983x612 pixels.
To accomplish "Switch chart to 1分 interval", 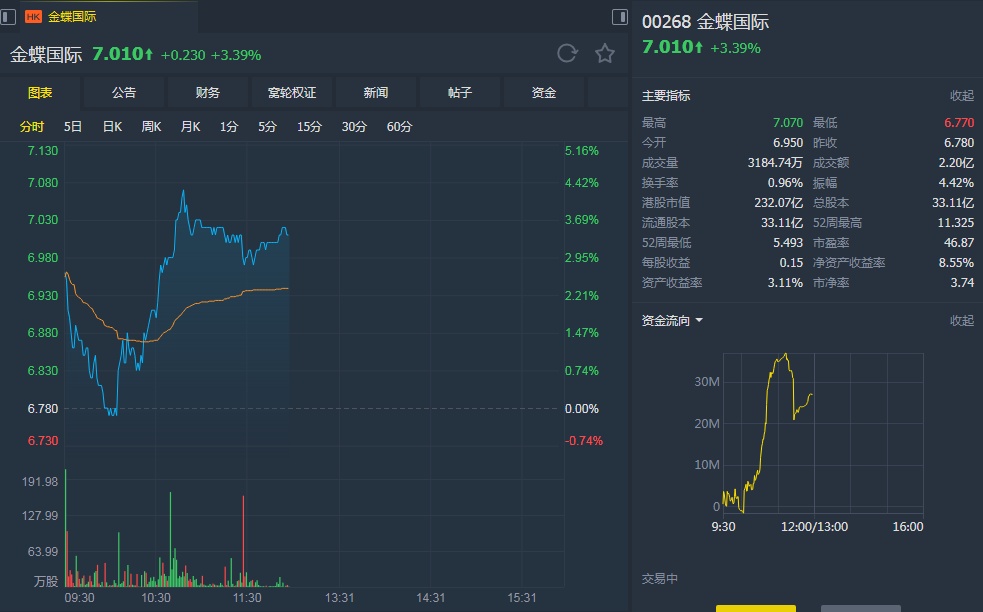I will point(229,127).
